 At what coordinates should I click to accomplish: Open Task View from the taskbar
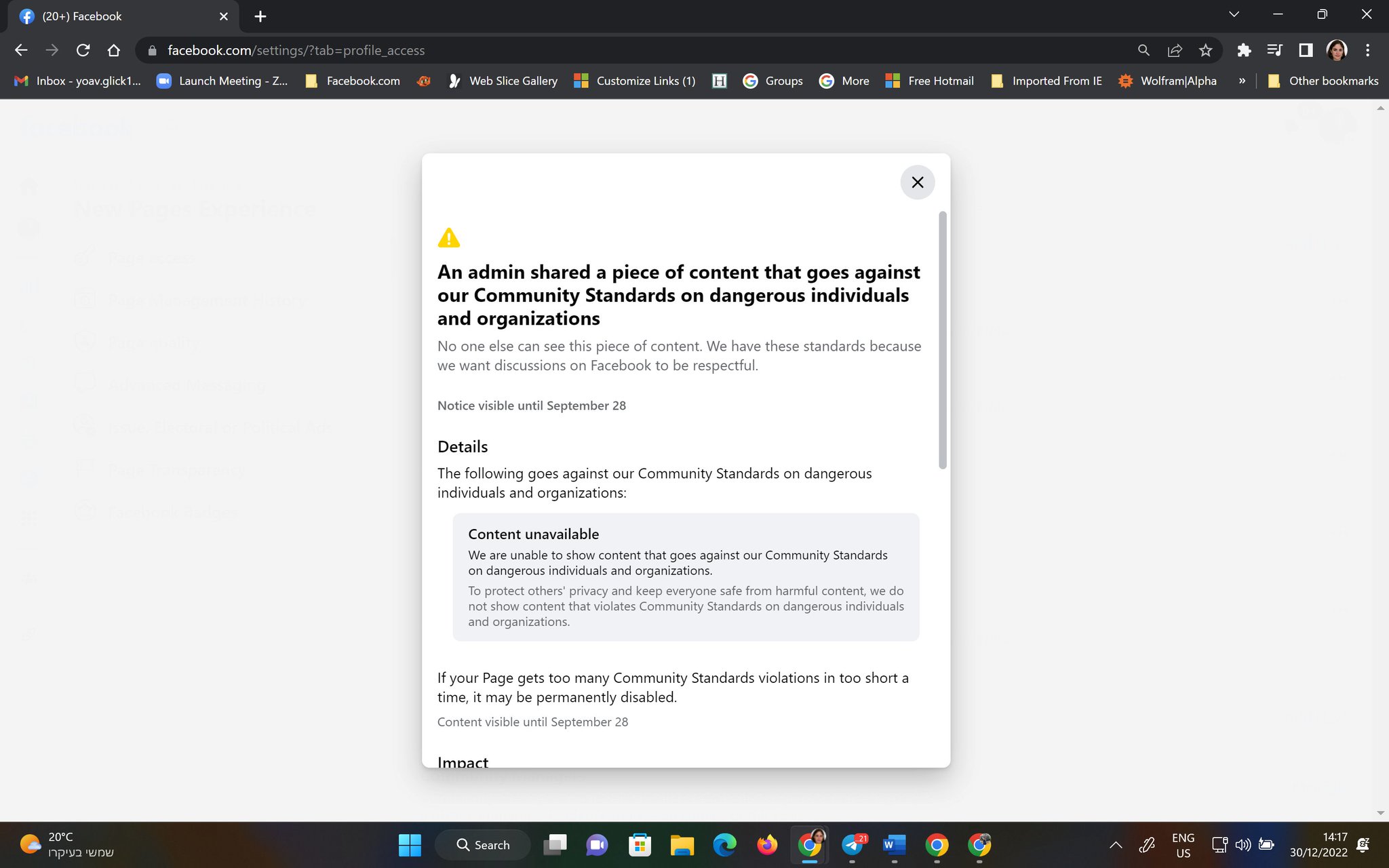(x=555, y=845)
